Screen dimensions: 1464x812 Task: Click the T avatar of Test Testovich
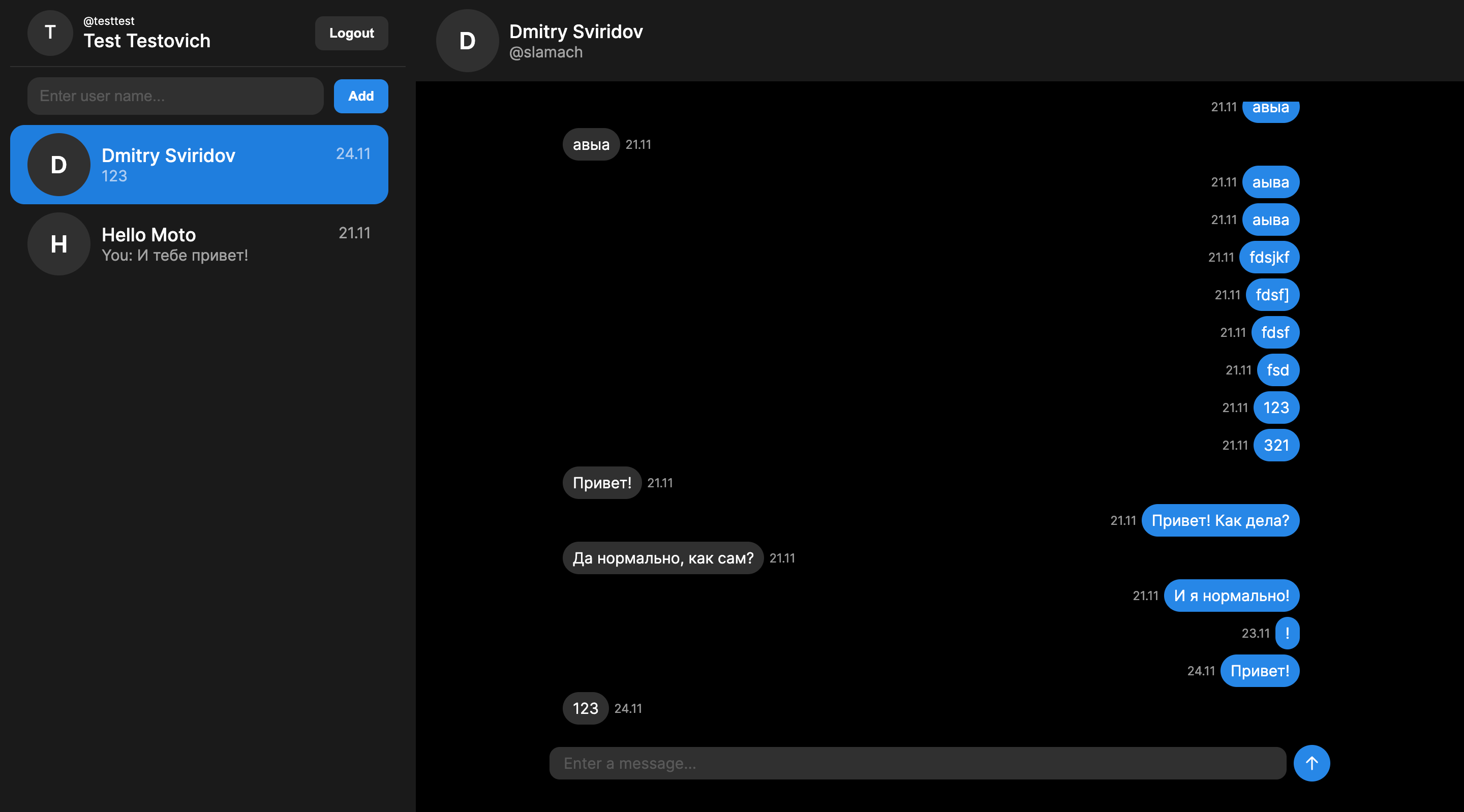(50, 33)
